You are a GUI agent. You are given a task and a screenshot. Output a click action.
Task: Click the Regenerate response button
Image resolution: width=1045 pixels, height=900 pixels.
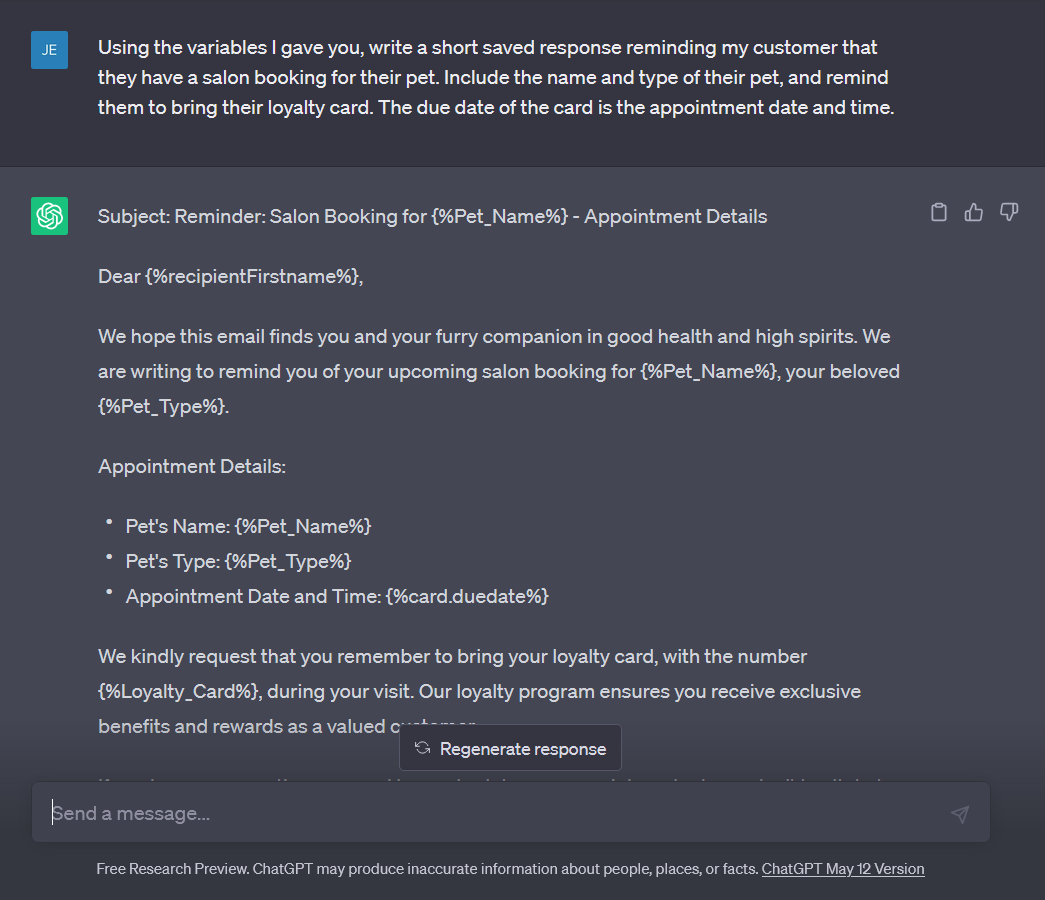[510, 747]
